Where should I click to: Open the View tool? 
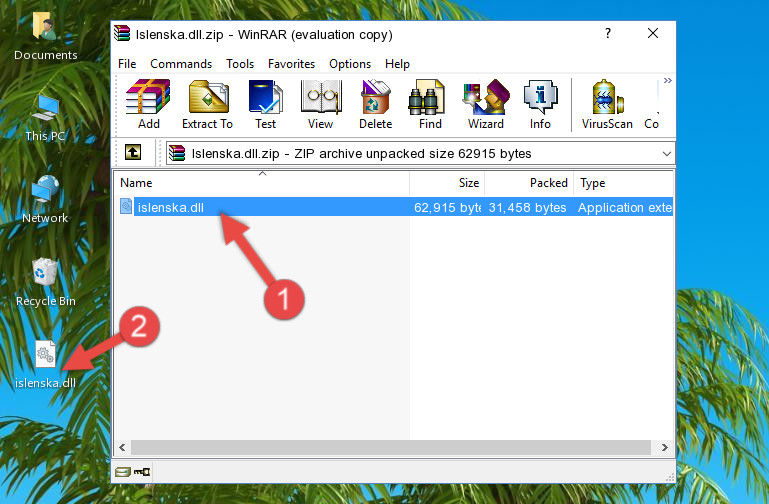(321, 104)
